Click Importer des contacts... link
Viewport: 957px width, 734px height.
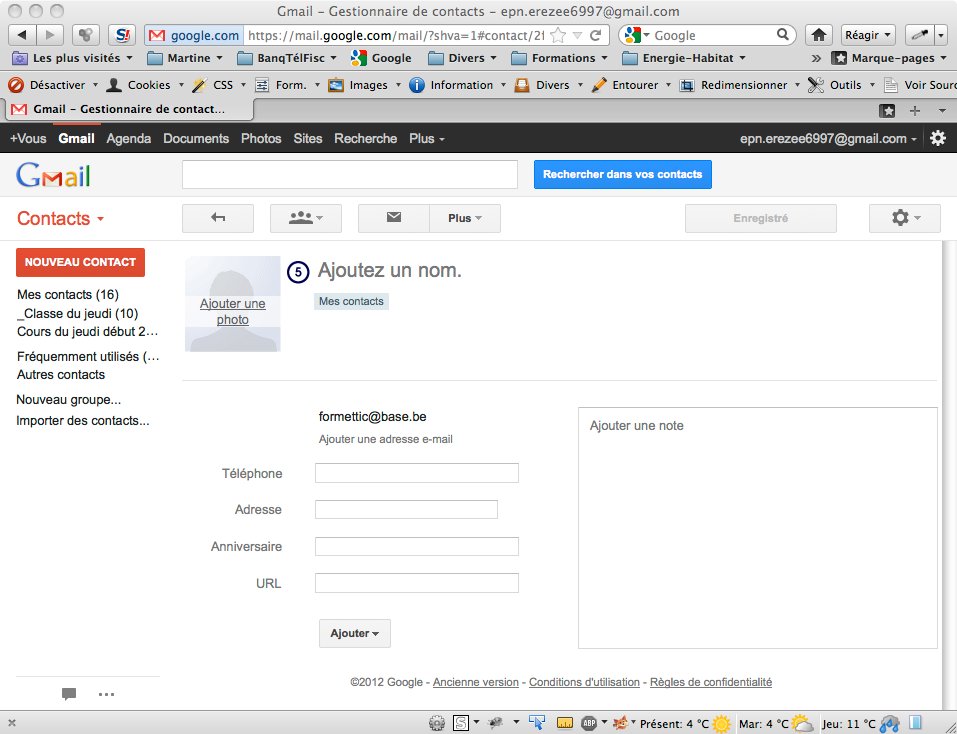[82, 420]
